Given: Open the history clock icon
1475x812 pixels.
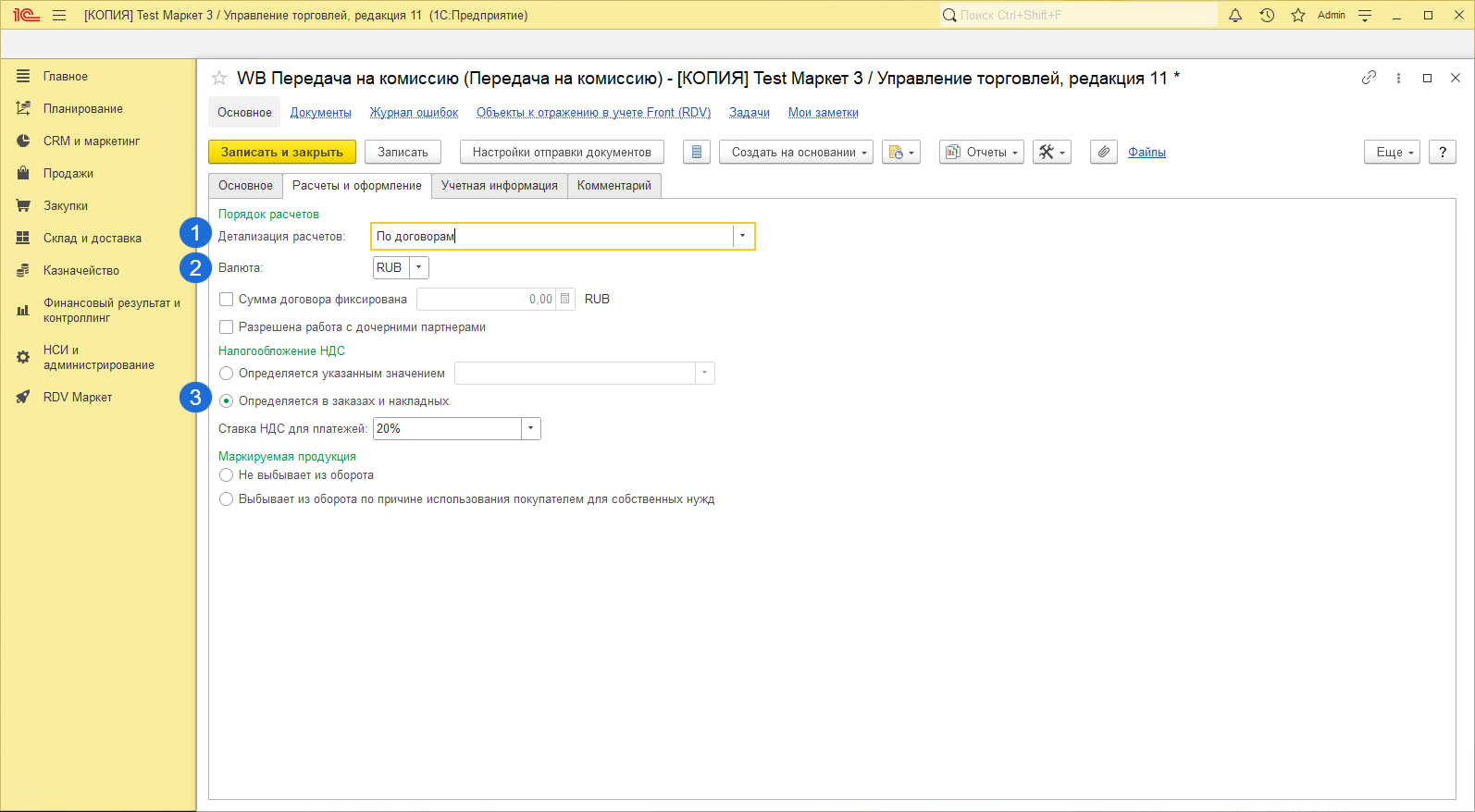Looking at the screenshot, I should [1267, 15].
